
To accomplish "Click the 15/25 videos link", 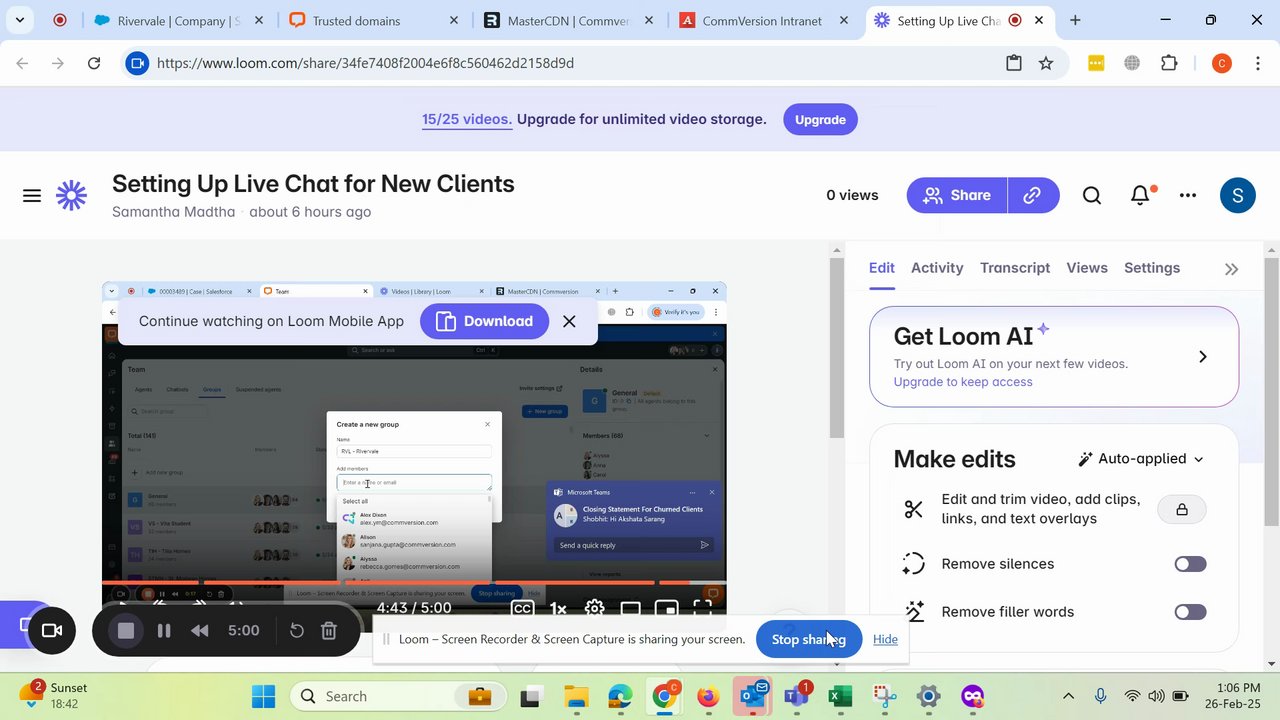I will [x=467, y=119].
